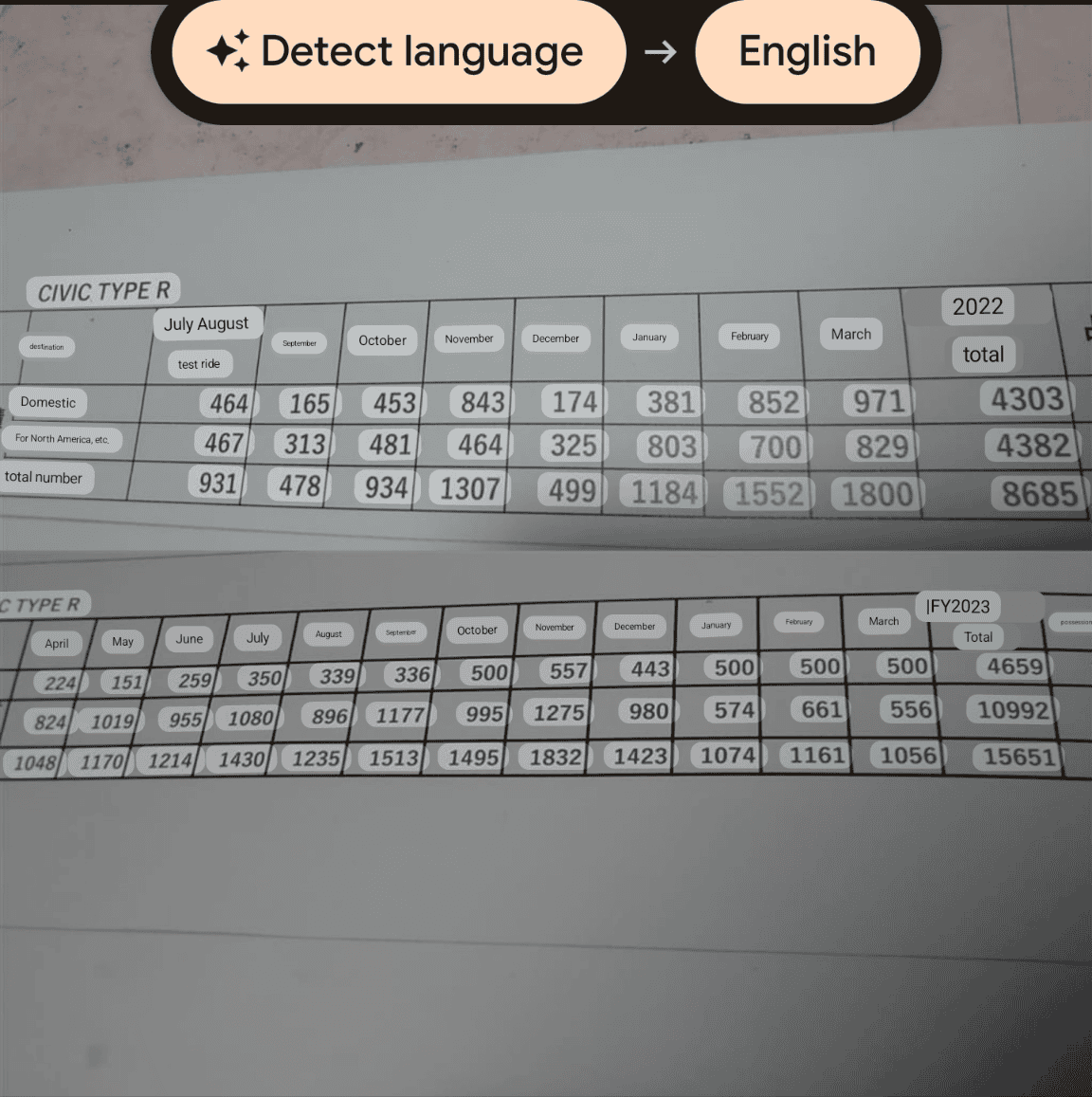Screen dimensions: 1092x1097
Task: Select the value 1552
Action: 768,493
